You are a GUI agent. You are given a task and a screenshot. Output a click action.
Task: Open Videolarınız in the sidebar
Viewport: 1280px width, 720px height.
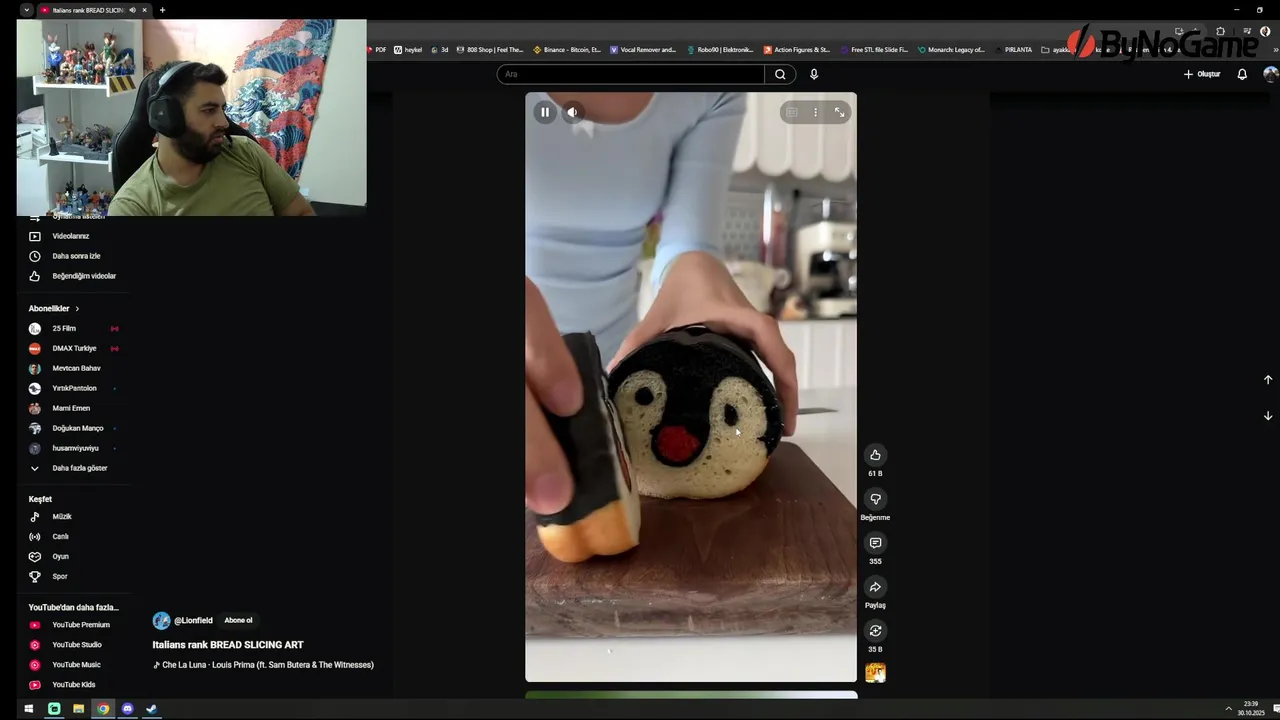[x=72, y=236]
